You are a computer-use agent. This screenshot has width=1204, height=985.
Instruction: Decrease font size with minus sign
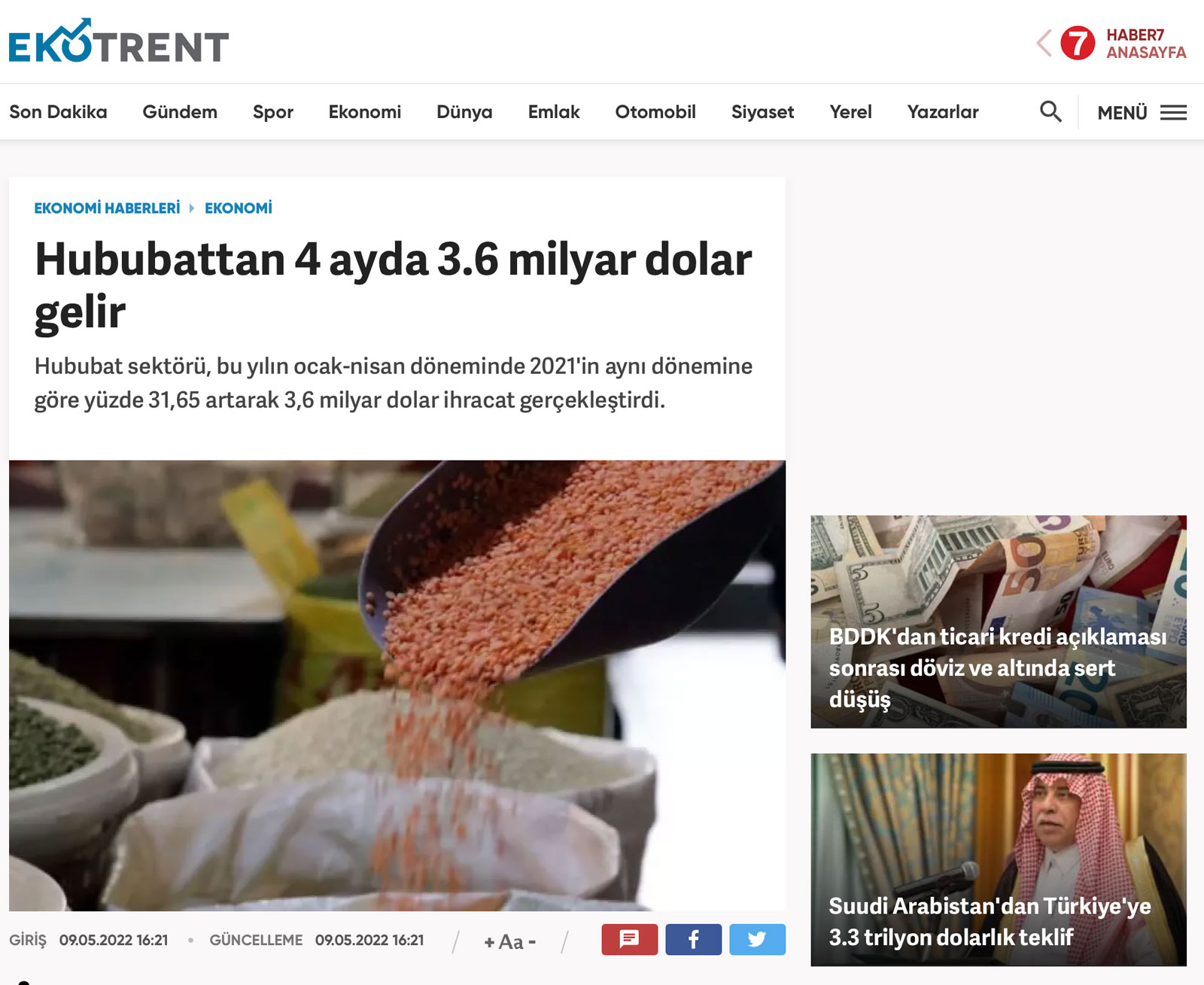[532, 942]
